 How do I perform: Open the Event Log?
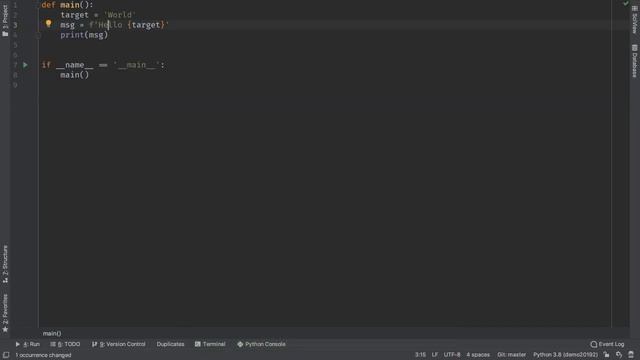607,344
